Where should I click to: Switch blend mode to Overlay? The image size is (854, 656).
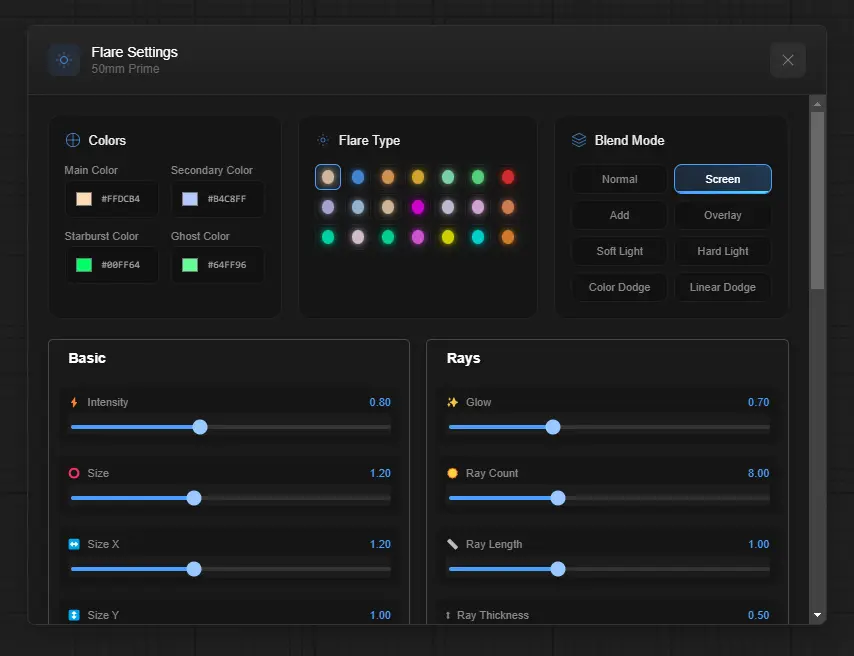point(722,216)
